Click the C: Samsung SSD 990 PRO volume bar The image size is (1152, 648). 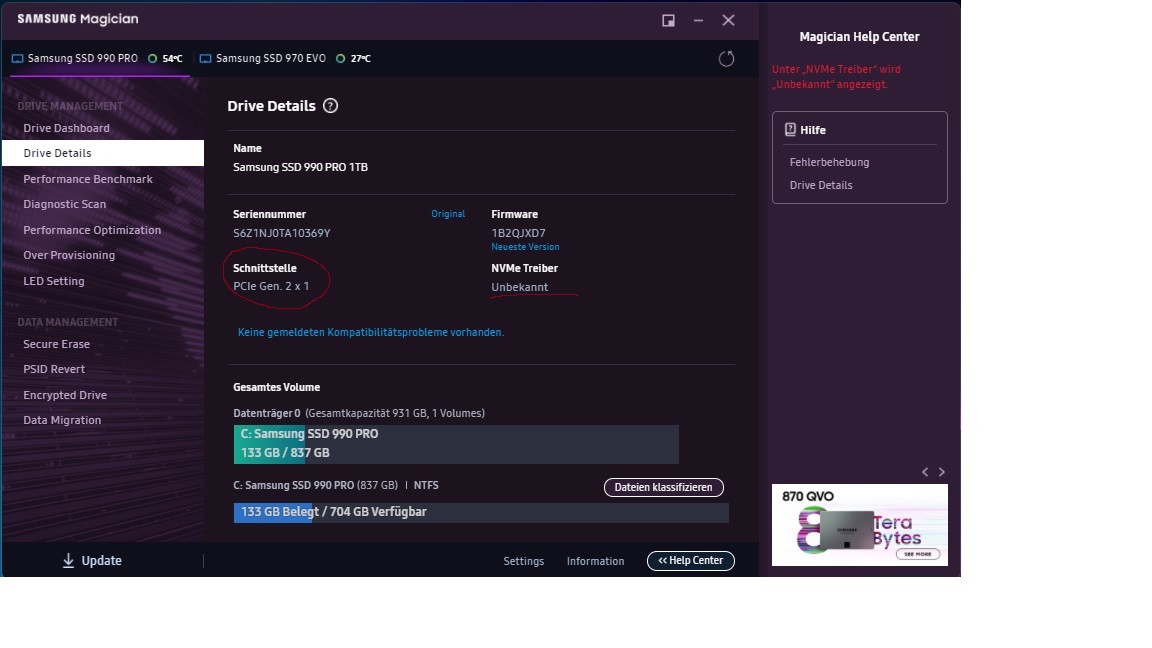point(456,444)
